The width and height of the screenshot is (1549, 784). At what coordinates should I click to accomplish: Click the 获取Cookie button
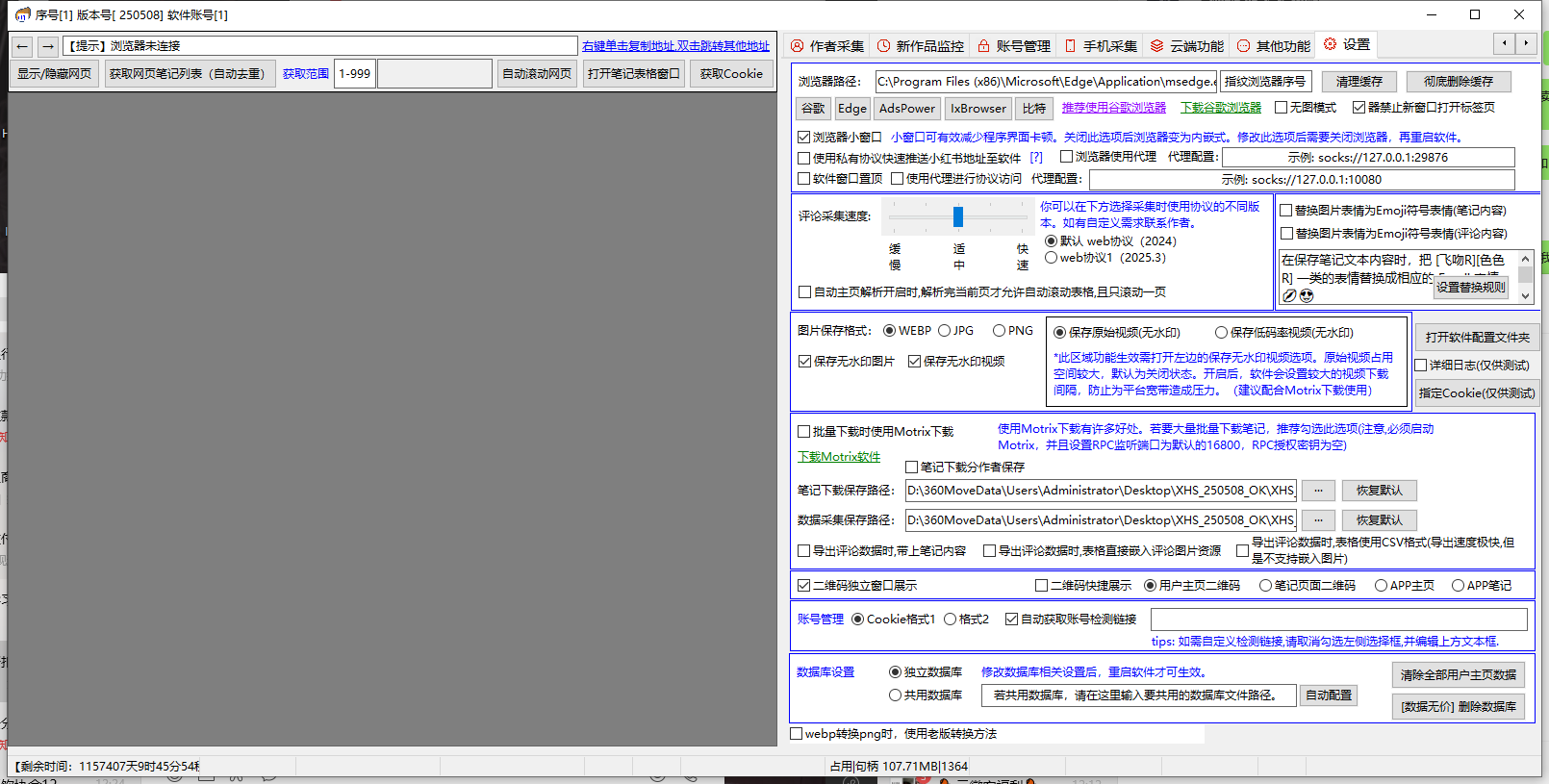731,74
